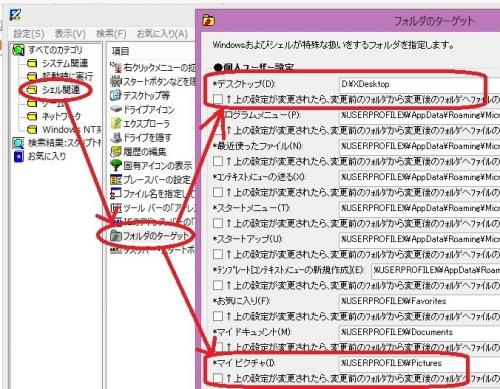Click the マイ ピクチャ(I) Pictures path field

click(419, 363)
